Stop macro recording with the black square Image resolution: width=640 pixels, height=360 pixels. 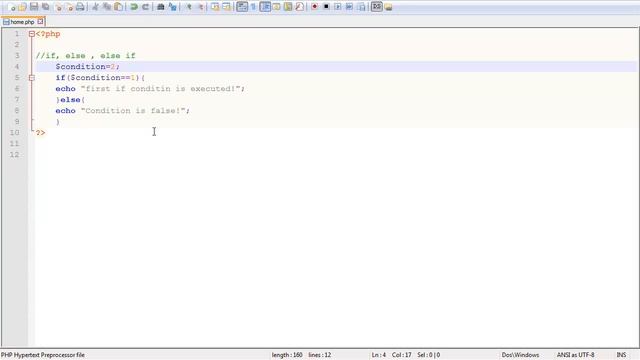pyautogui.click(x=326, y=7)
